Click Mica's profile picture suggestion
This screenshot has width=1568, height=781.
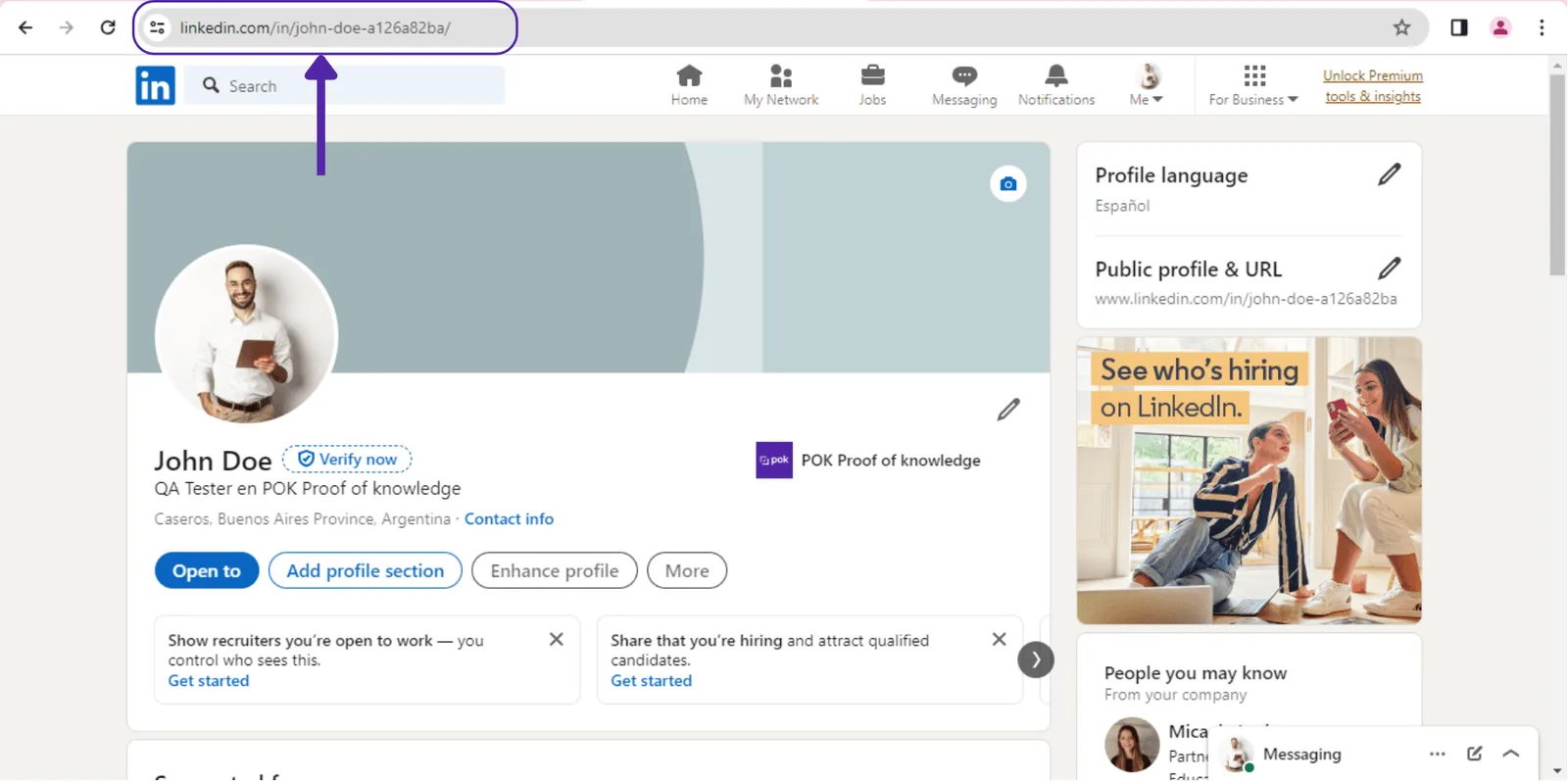point(1132,745)
